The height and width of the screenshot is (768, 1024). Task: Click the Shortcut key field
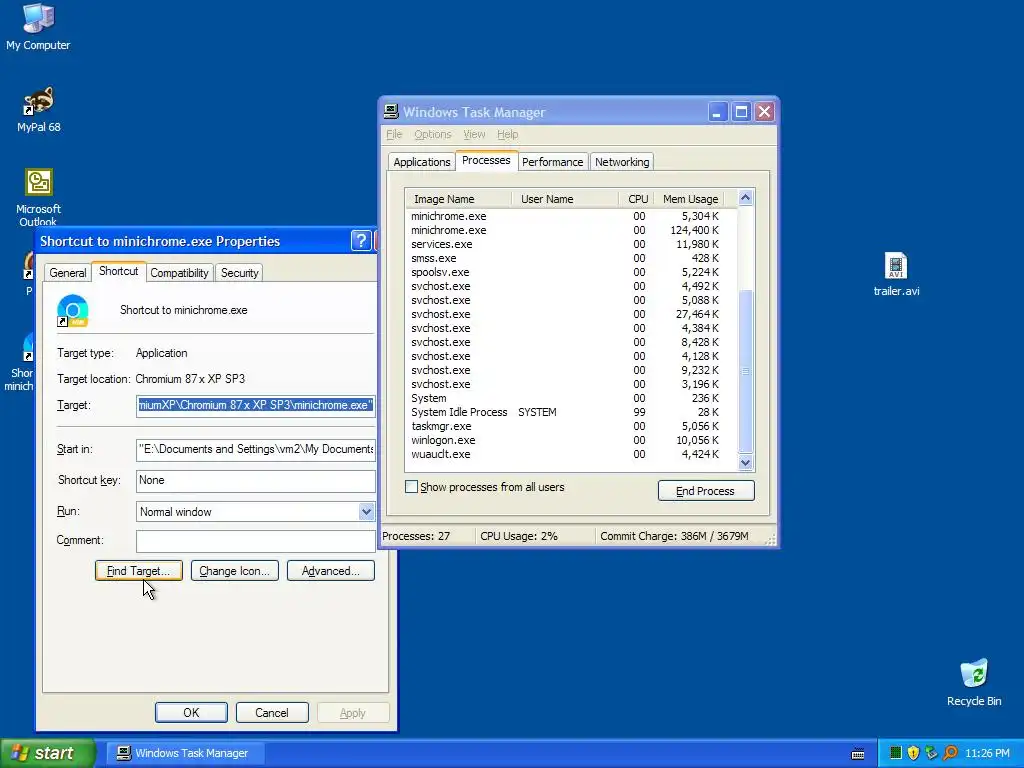[255, 481]
